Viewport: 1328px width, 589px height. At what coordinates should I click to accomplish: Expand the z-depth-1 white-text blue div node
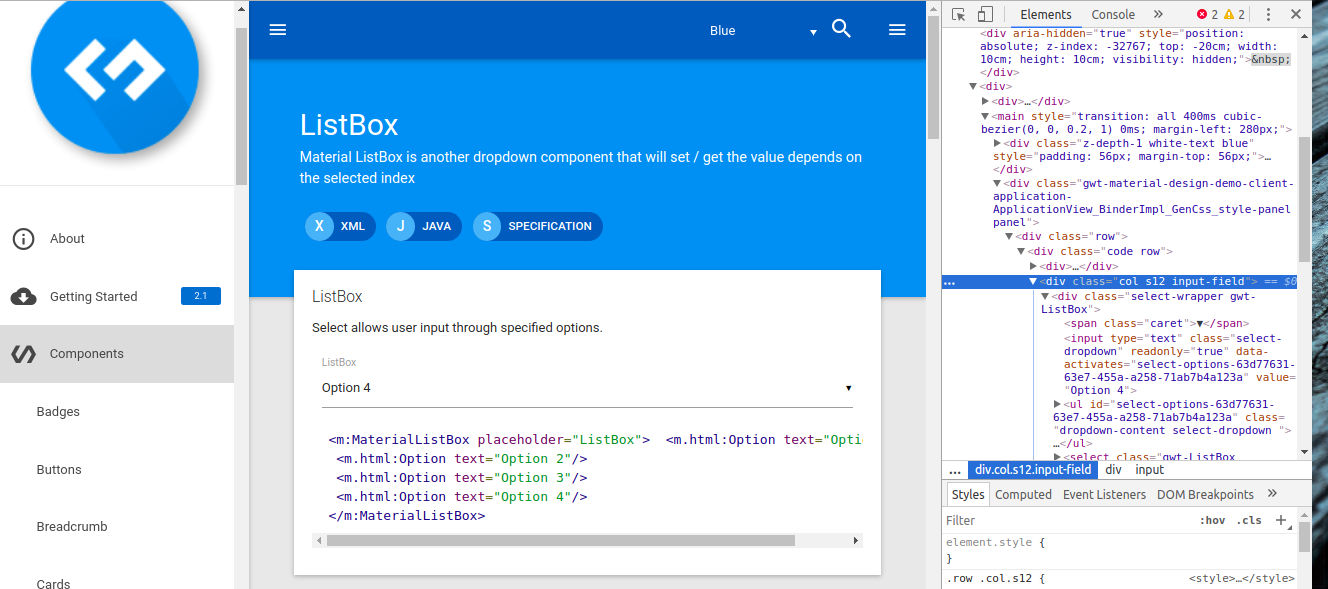pyautogui.click(x=998, y=144)
